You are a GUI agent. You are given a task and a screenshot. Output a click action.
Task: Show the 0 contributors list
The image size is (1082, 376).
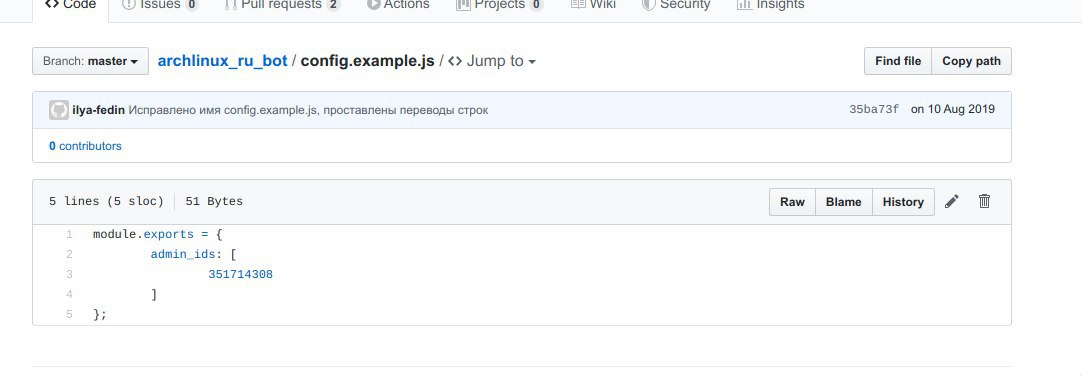click(85, 146)
